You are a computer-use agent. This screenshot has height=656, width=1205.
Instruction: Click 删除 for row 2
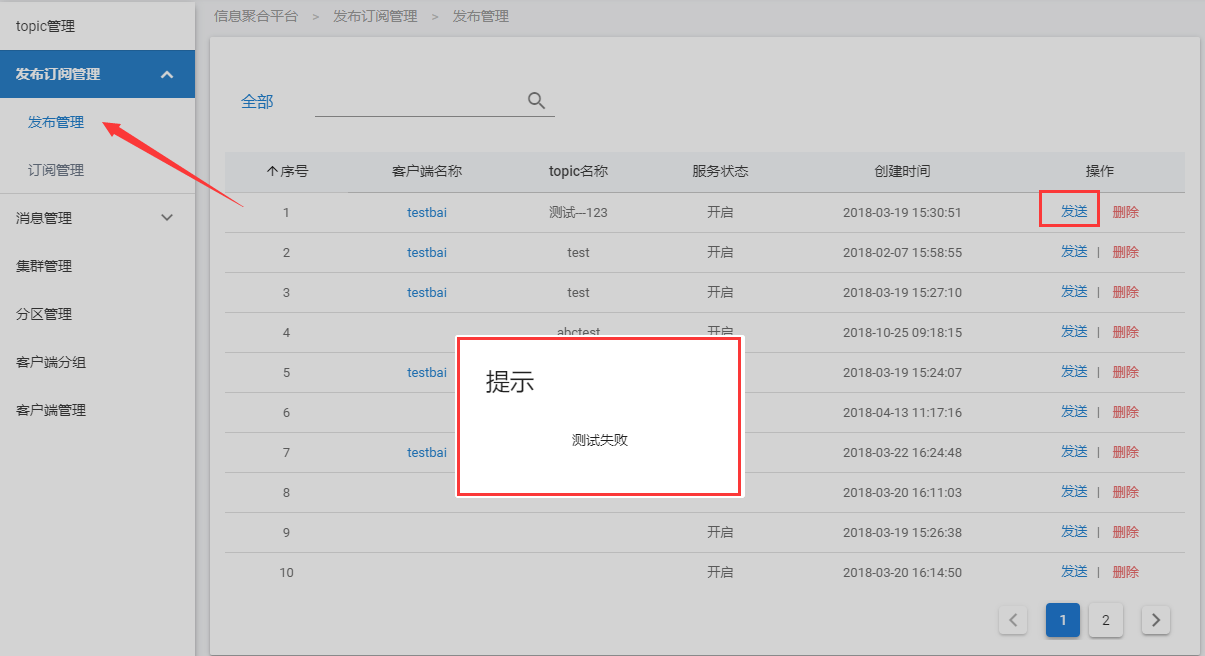click(1125, 252)
